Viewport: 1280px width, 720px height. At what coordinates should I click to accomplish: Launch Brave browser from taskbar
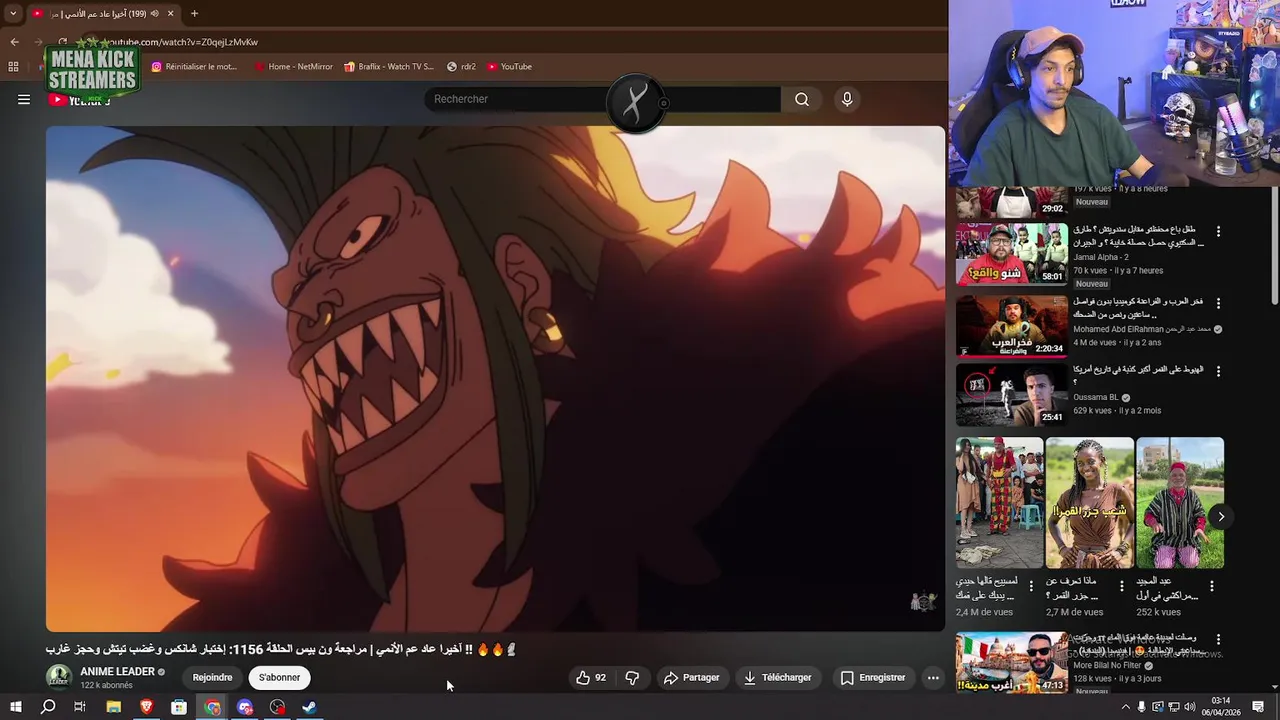(x=146, y=707)
